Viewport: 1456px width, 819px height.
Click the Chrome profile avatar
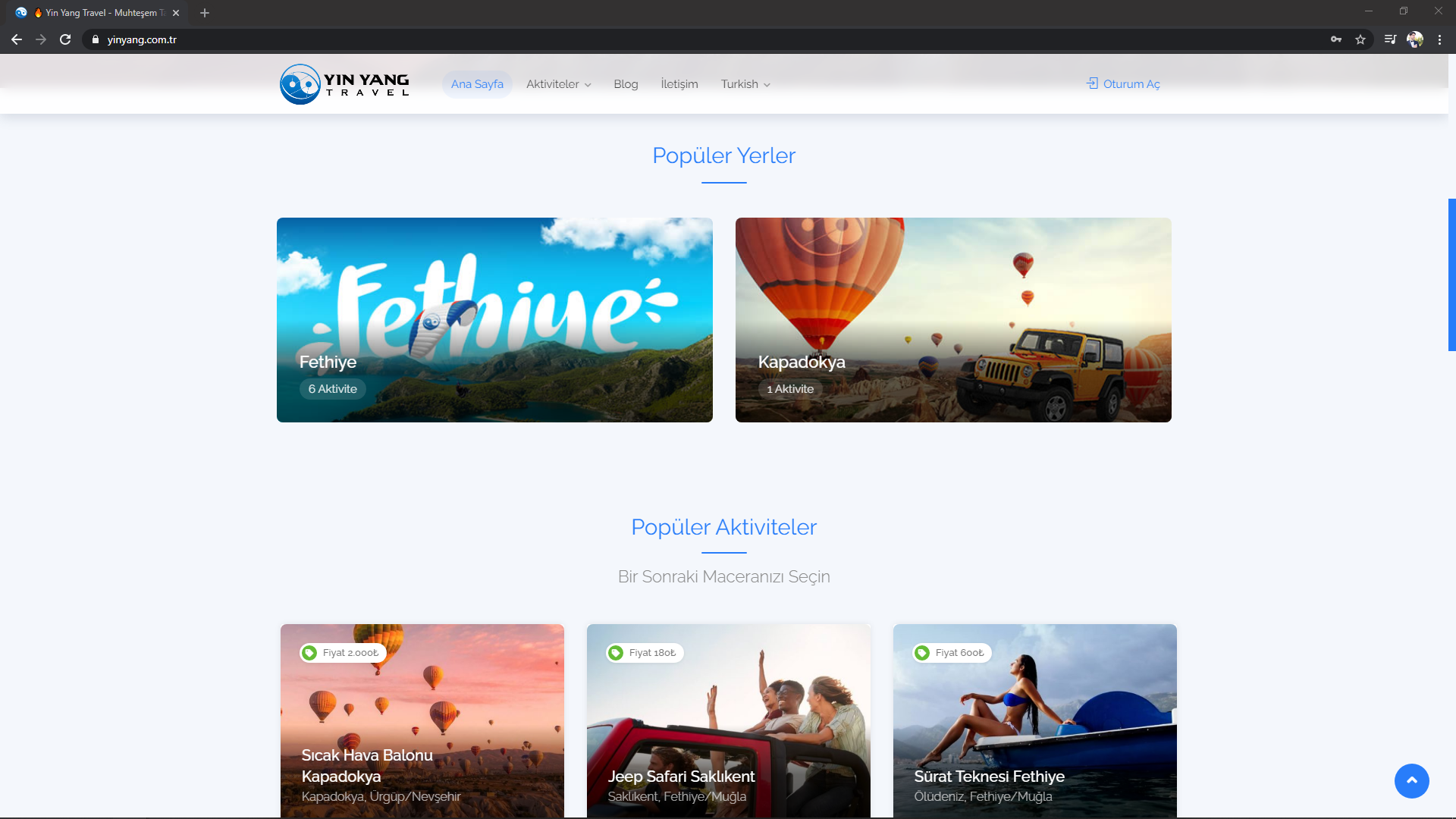1415,39
